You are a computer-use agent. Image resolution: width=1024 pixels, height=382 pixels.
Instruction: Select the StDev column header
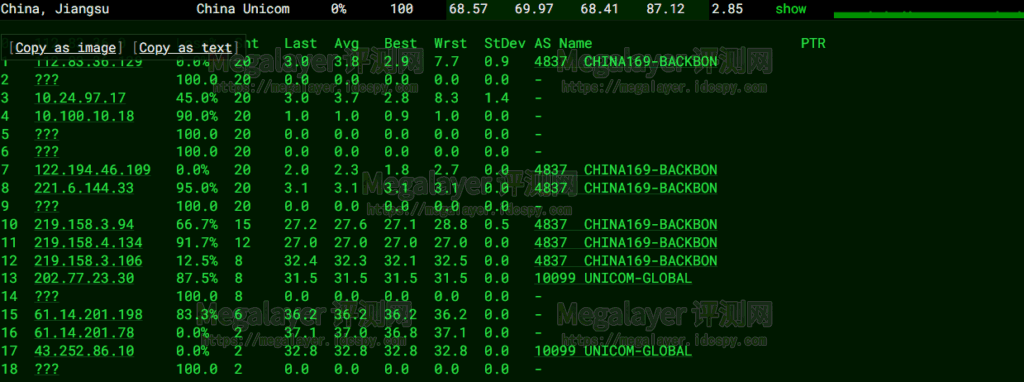(x=505, y=43)
